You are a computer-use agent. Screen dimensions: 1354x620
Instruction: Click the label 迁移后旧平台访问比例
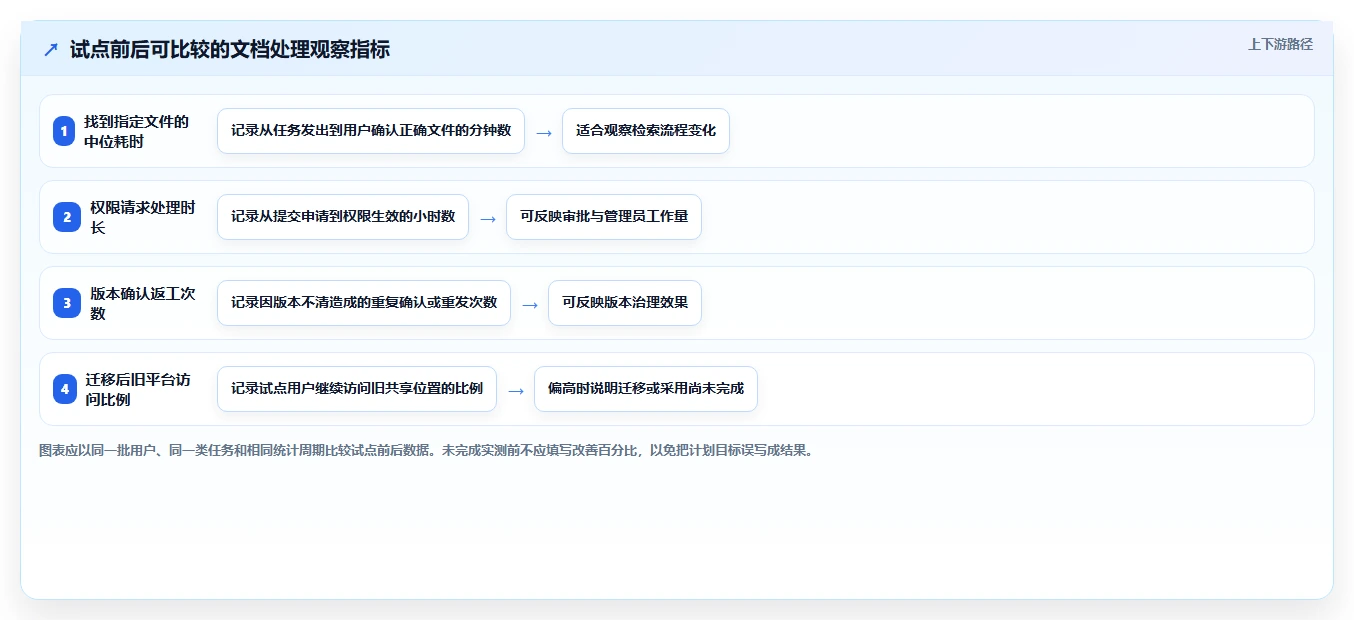138,389
